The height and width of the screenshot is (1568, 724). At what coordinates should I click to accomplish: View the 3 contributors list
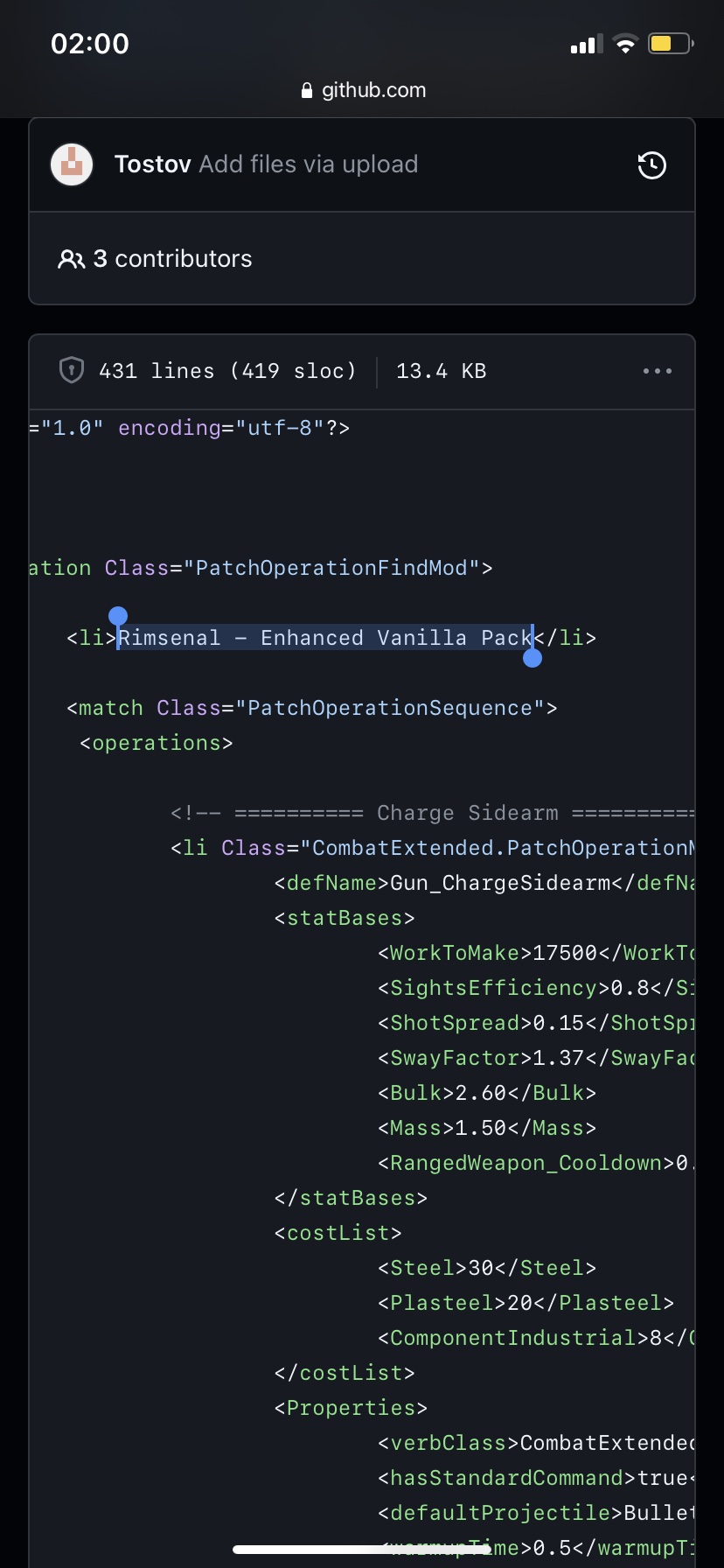point(172,259)
